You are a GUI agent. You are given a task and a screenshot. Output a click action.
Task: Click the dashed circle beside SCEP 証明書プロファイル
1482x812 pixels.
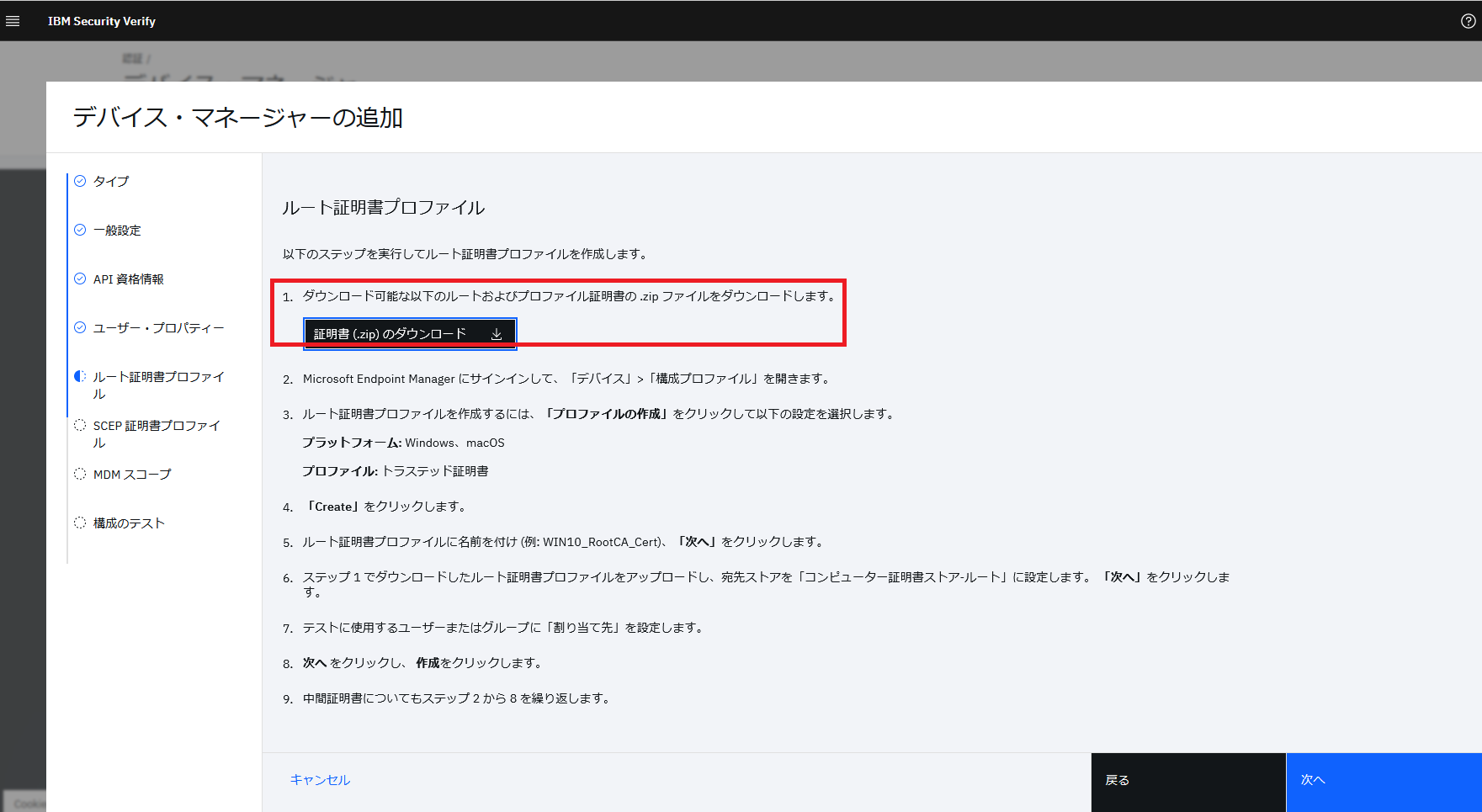(x=80, y=425)
